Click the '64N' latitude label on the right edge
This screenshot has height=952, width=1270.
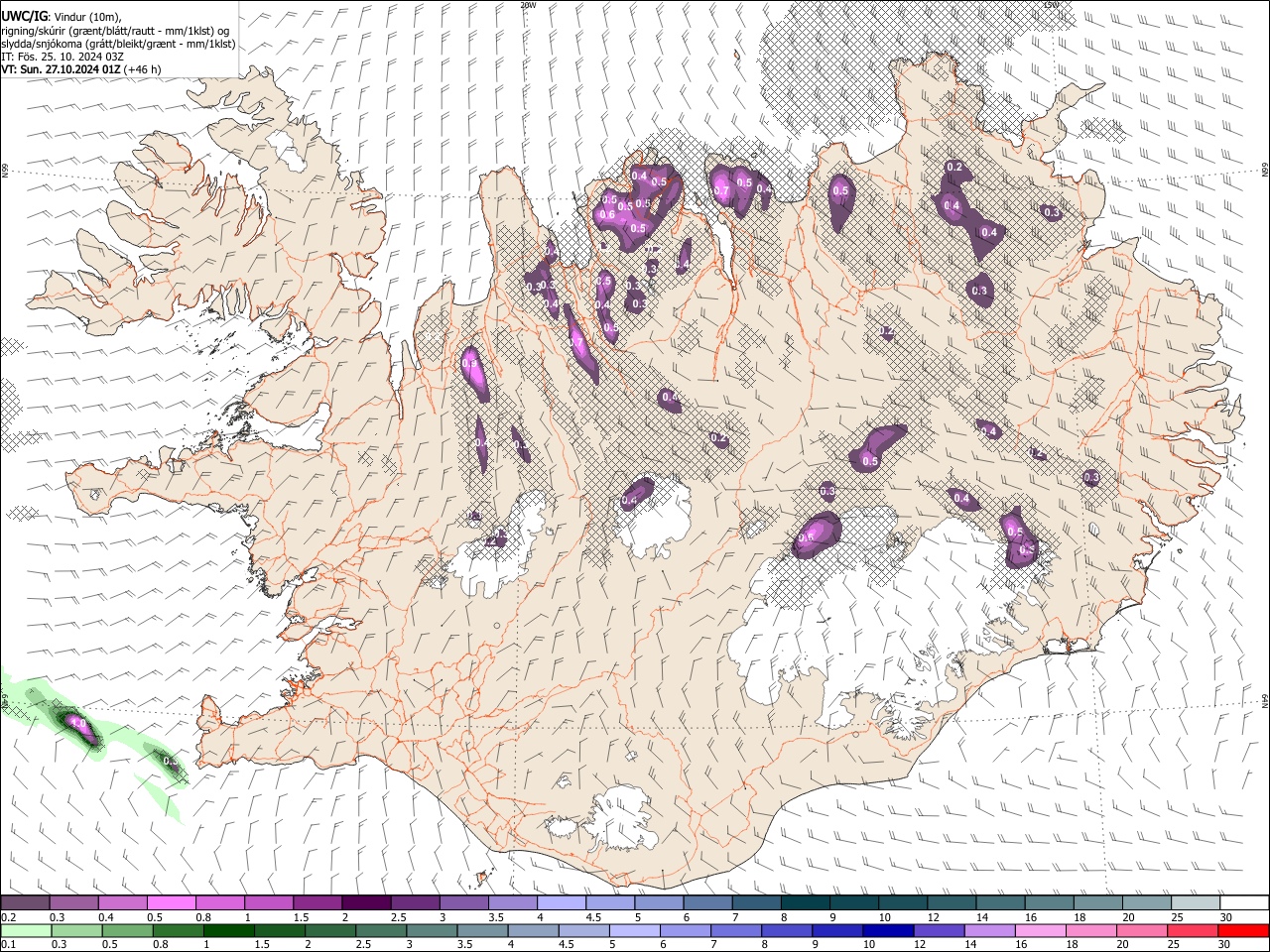pos(1265,700)
